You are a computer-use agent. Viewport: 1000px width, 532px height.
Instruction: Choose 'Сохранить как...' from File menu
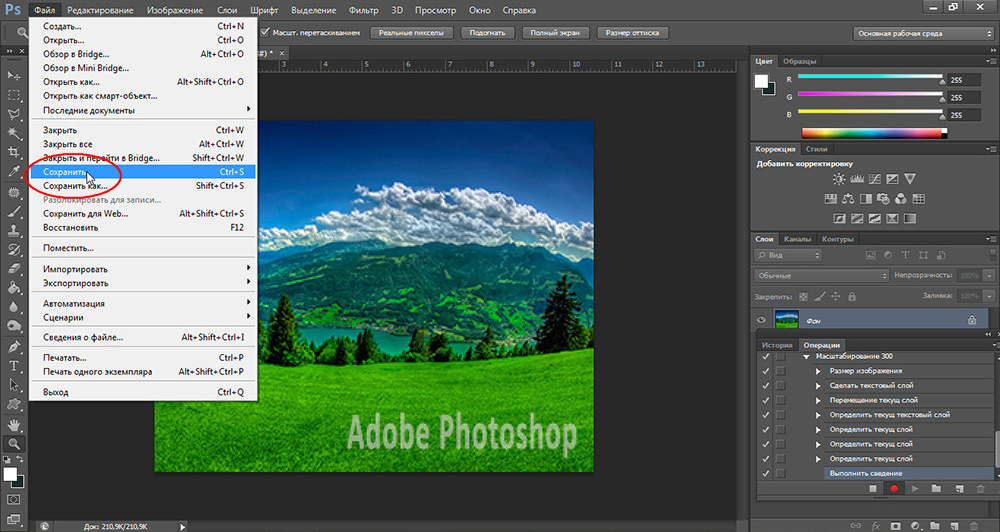143,186
